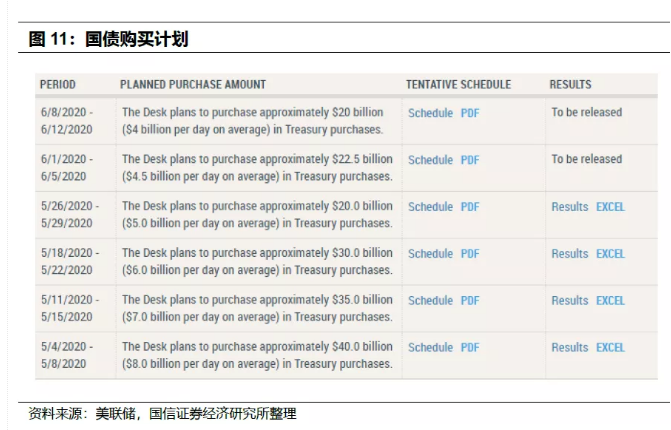Open Schedule link for 5/4/2020 period

(430, 347)
